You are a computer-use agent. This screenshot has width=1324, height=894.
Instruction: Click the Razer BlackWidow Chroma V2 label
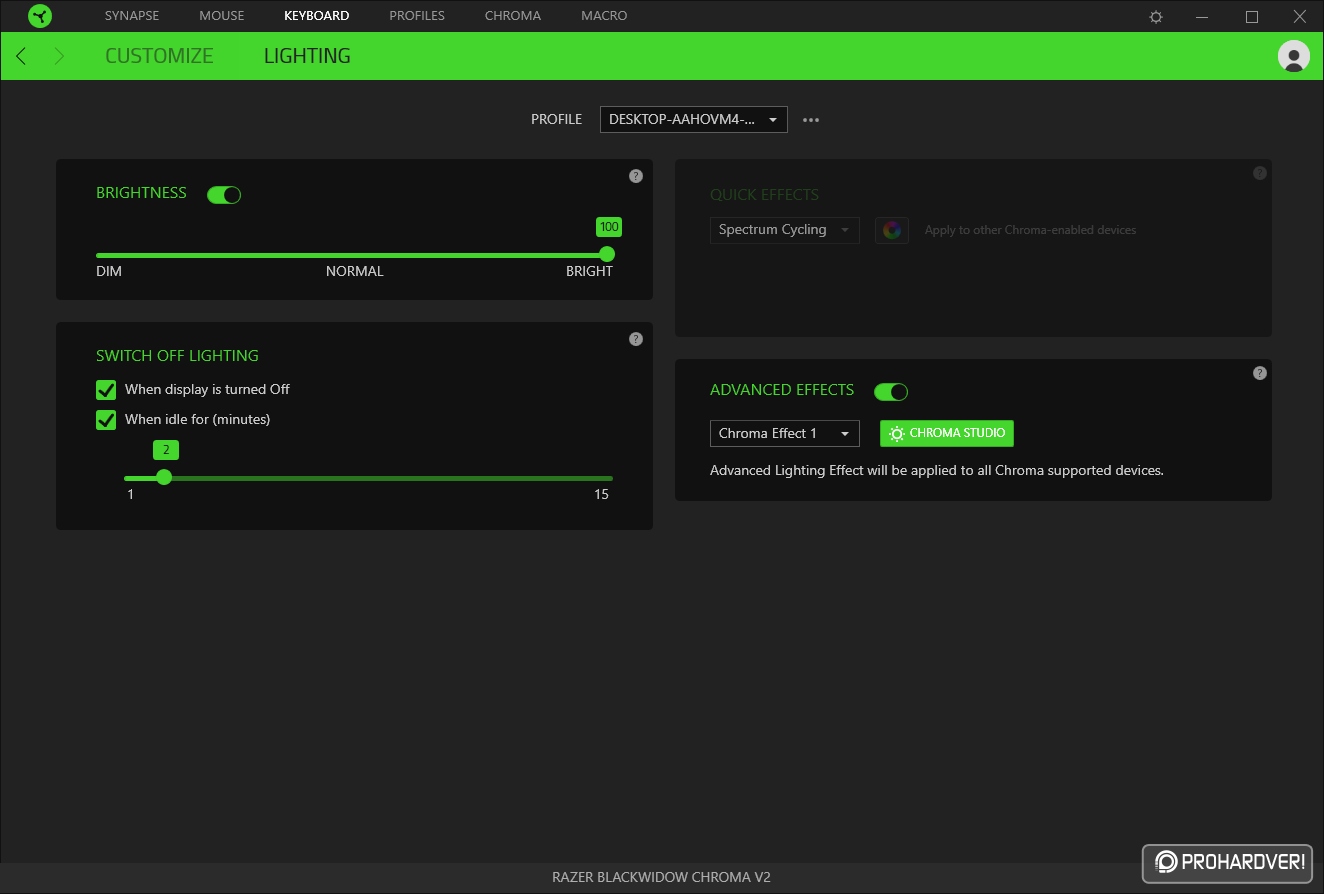coord(661,878)
